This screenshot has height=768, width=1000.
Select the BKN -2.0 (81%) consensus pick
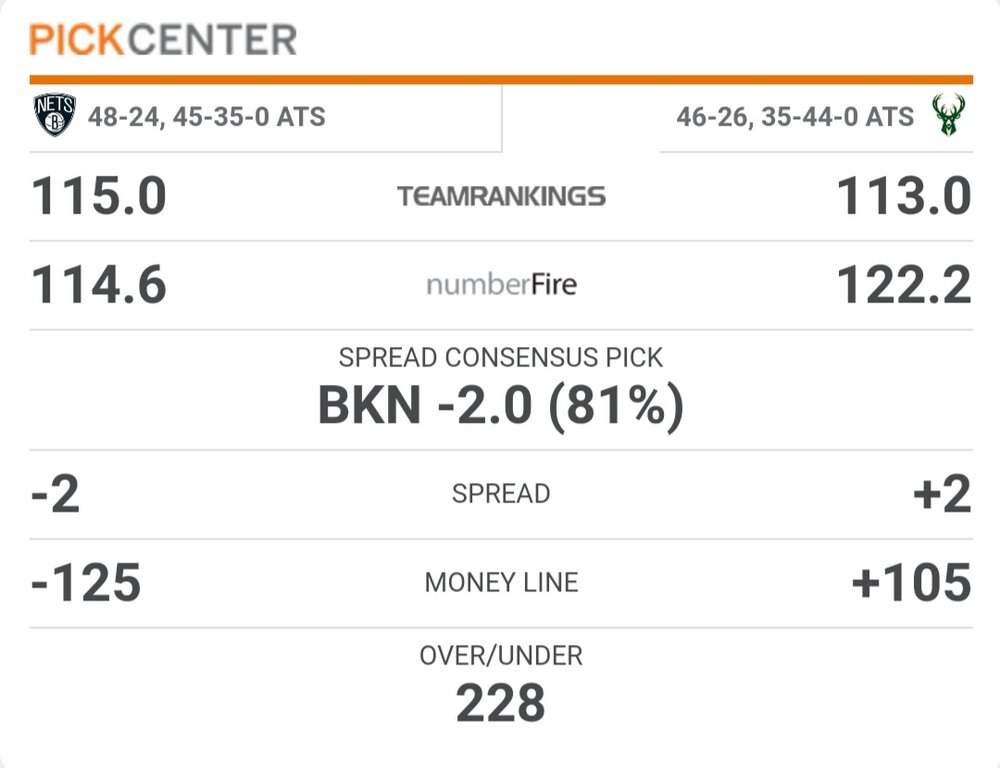pyautogui.click(x=501, y=405)
